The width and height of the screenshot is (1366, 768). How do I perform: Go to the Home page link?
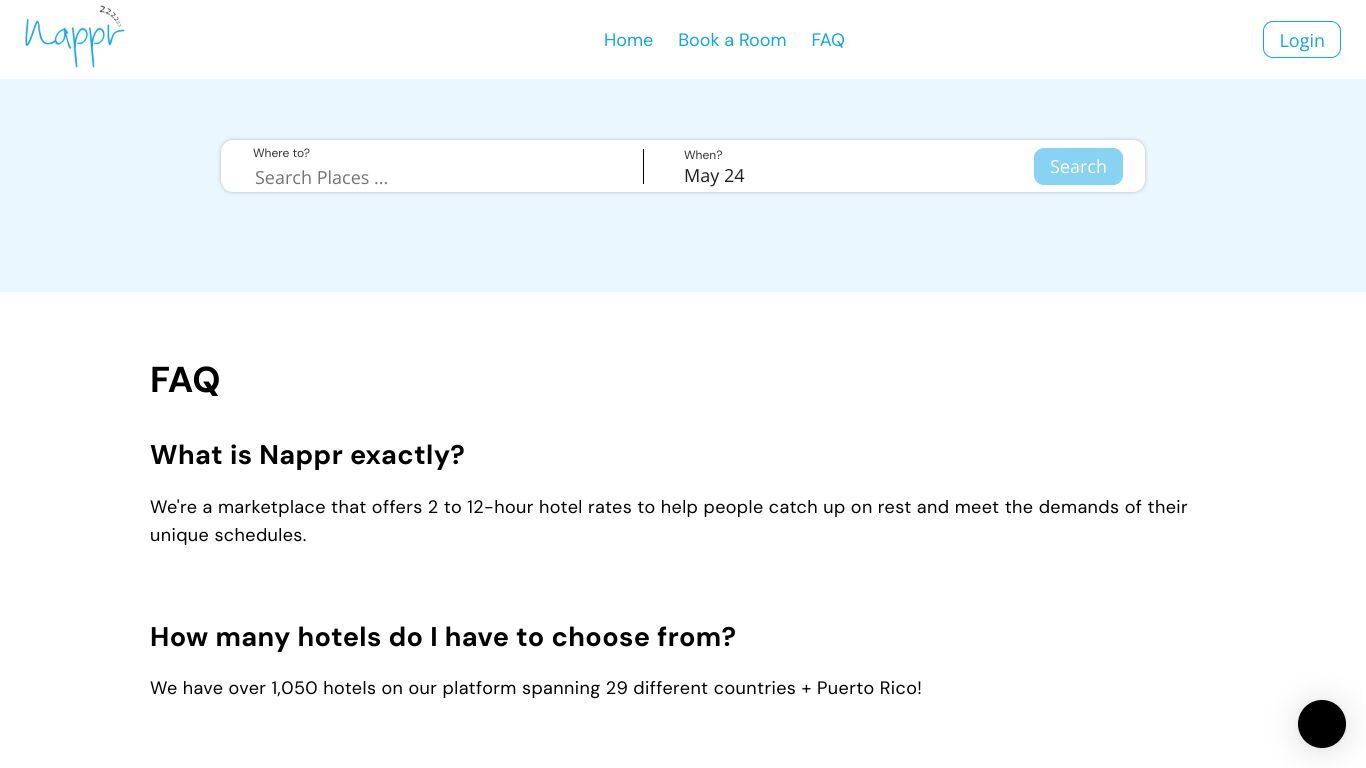[628, 40]
